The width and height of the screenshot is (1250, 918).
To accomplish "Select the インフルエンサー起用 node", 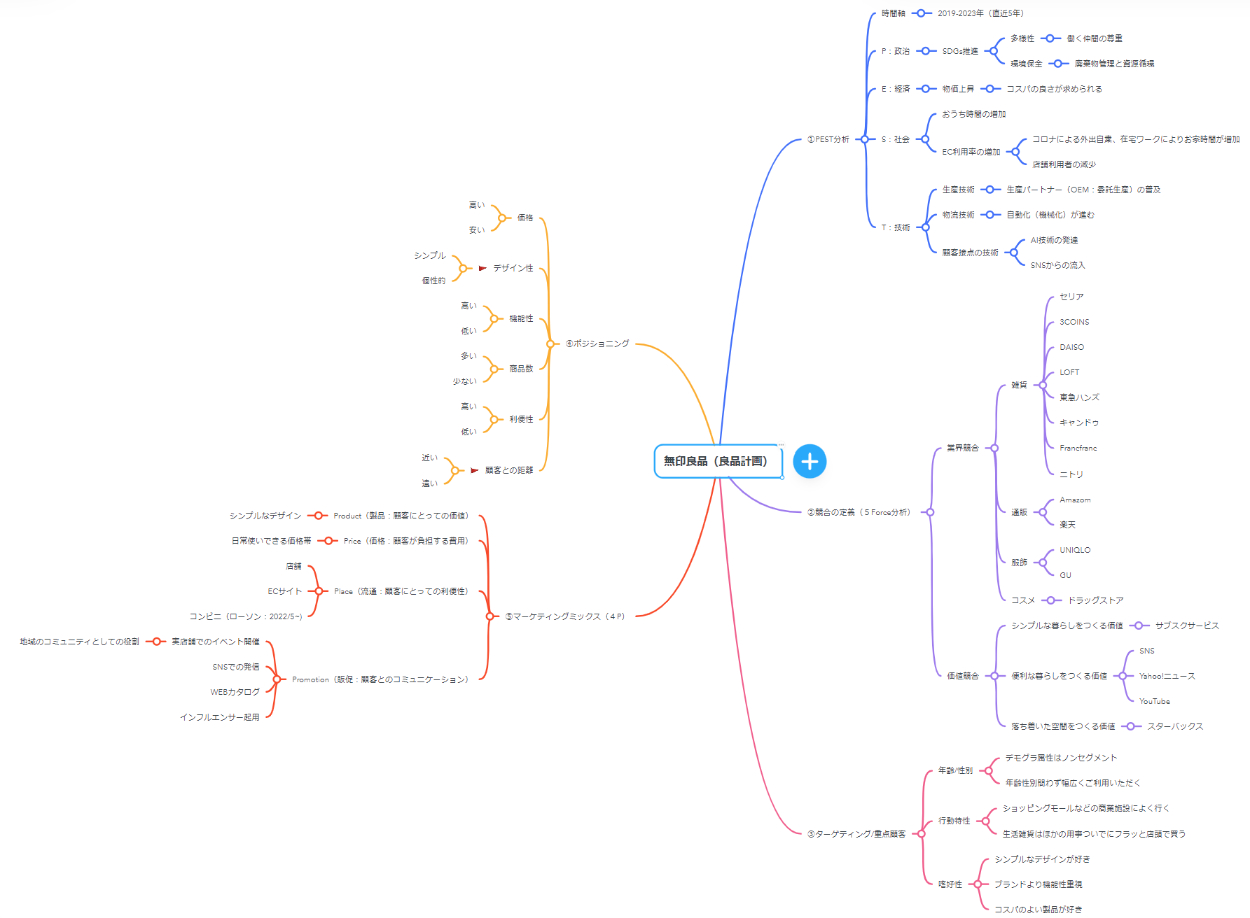I will tap(220, 717).
